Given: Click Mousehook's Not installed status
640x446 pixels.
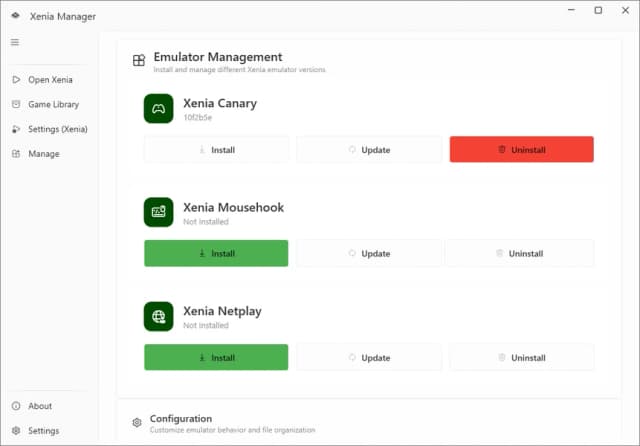Looking at the screenshot, I should tap(206, 222).
